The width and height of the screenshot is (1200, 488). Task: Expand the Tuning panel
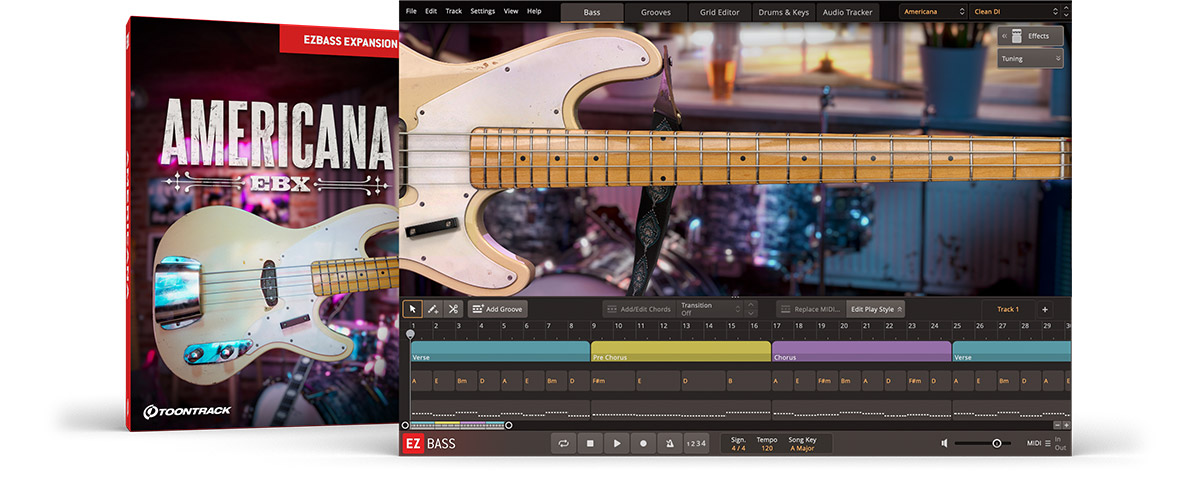pos(1030,59)
